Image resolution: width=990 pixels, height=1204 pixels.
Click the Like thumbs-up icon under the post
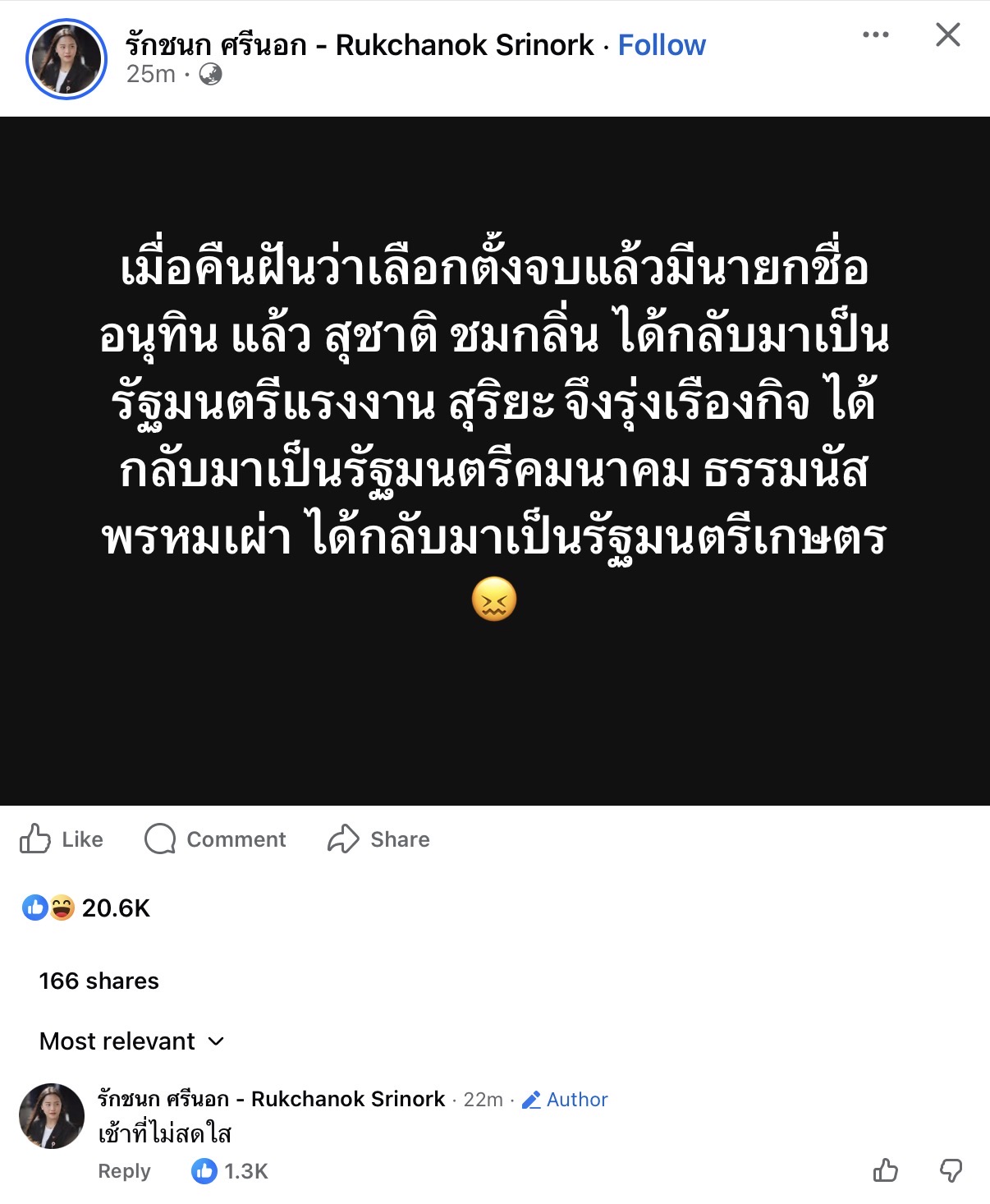point(35,839)
